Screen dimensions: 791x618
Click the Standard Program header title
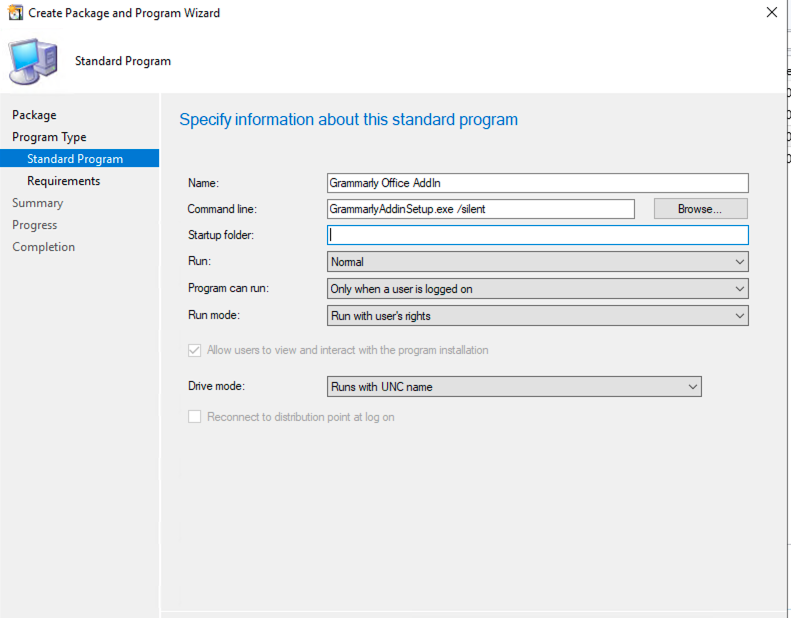click(x=123, y=61)
